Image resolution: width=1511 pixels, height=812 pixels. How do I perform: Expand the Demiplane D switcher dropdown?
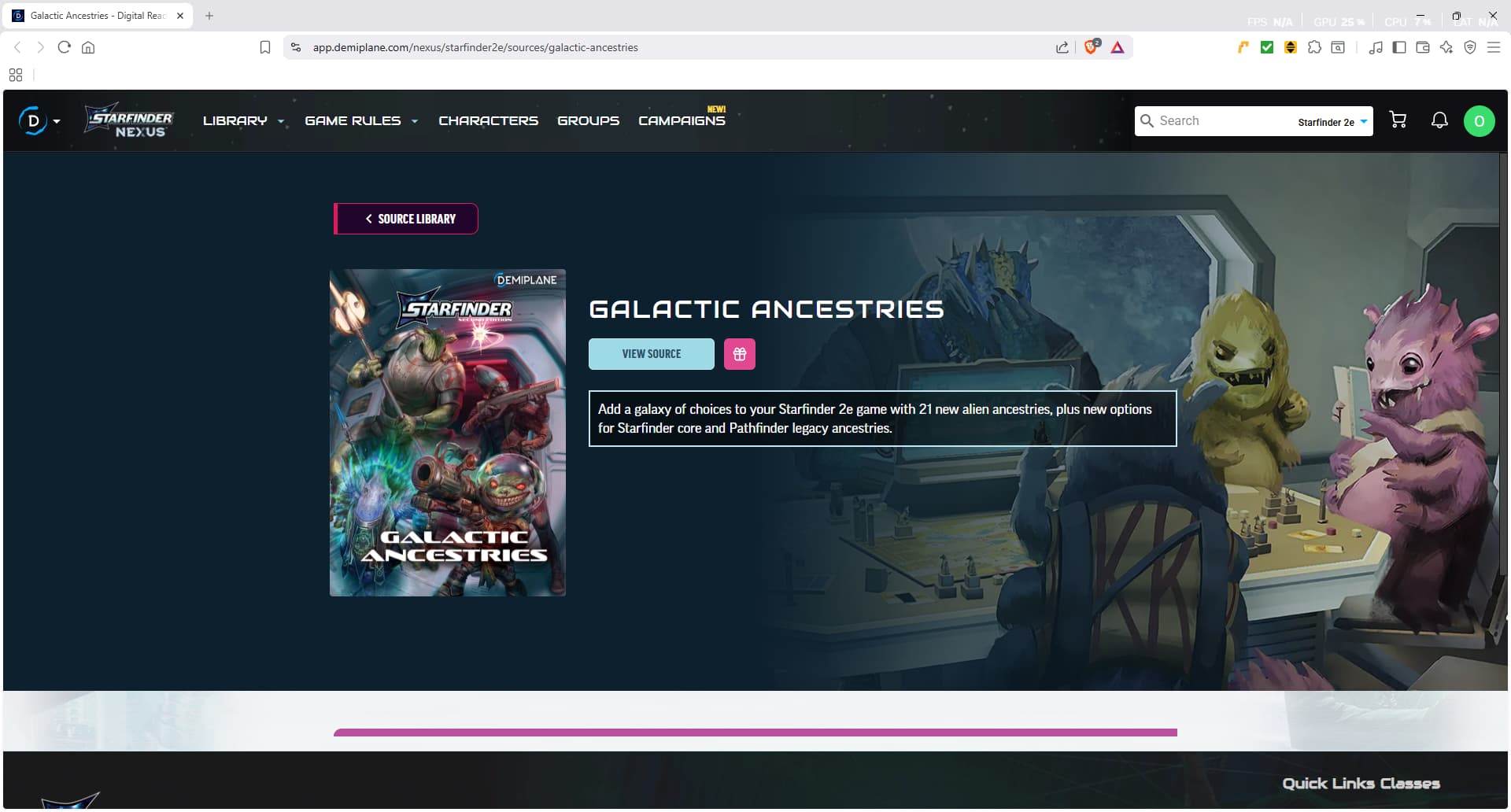point(39,121)
